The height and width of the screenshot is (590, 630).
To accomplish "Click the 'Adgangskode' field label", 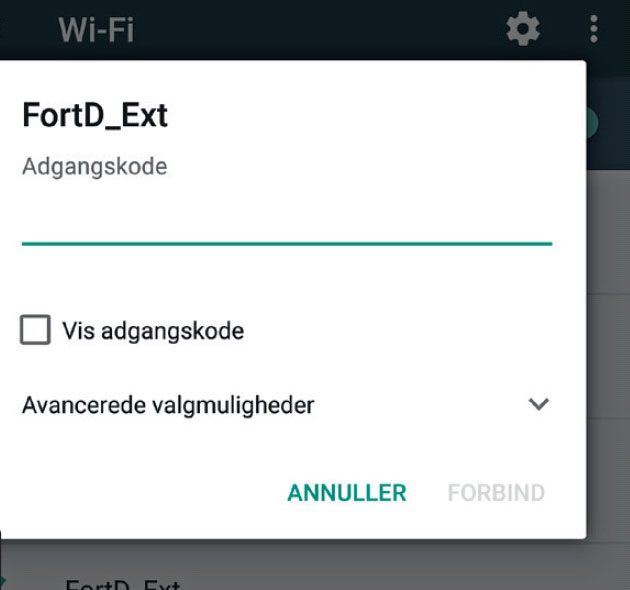I will point(94,166).
